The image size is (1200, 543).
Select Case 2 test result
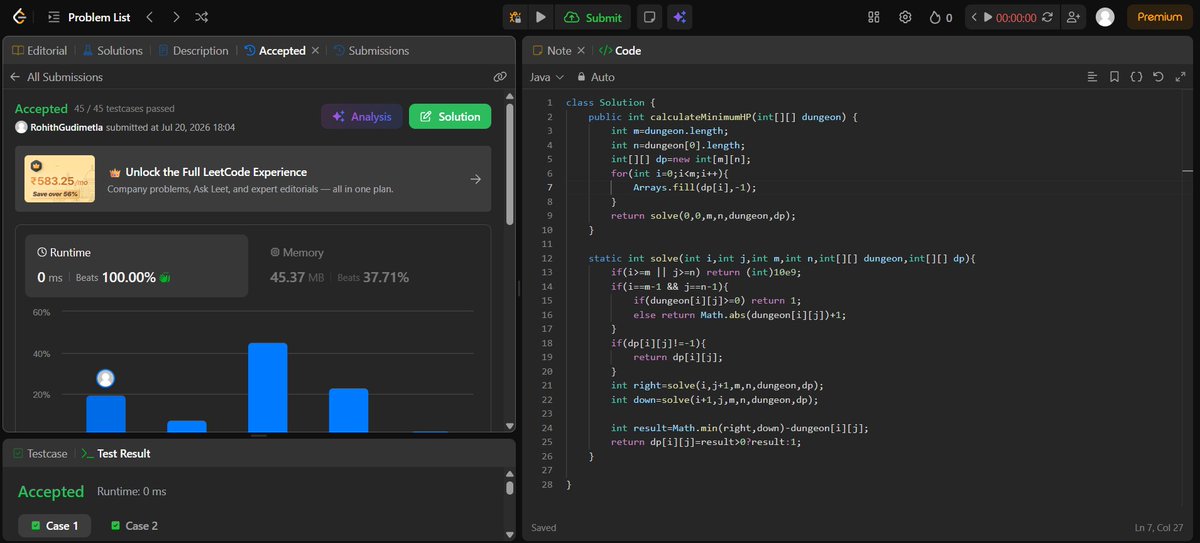tap(134, 525)
